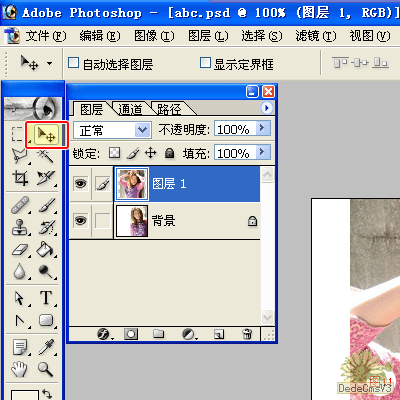Select the Move tool in toolbox

point(47,135)
